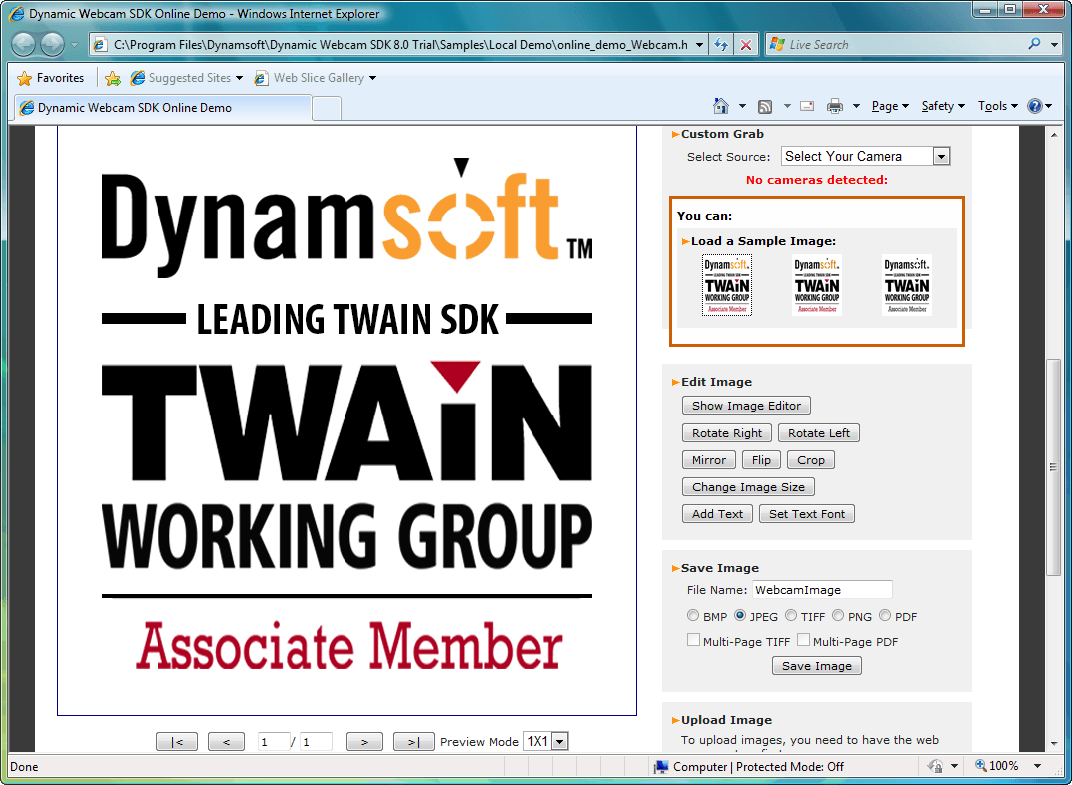Go to first image with |< button

[177, 742]
